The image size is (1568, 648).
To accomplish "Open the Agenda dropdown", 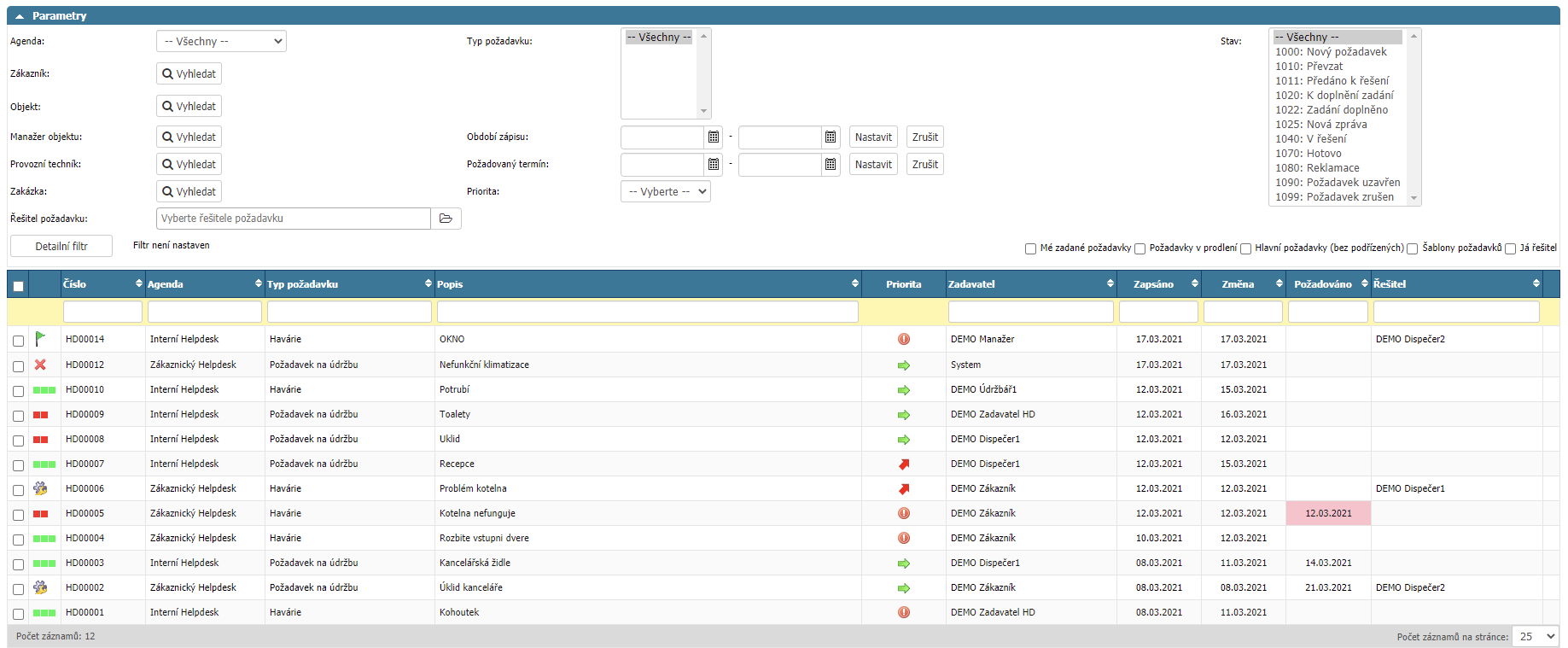I will [221, 41].
